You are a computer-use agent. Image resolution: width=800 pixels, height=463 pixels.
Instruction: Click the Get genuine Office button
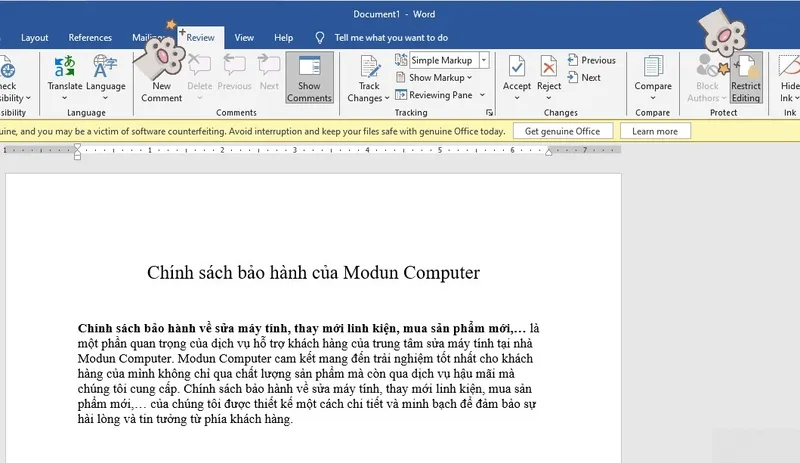coord(562,131)
